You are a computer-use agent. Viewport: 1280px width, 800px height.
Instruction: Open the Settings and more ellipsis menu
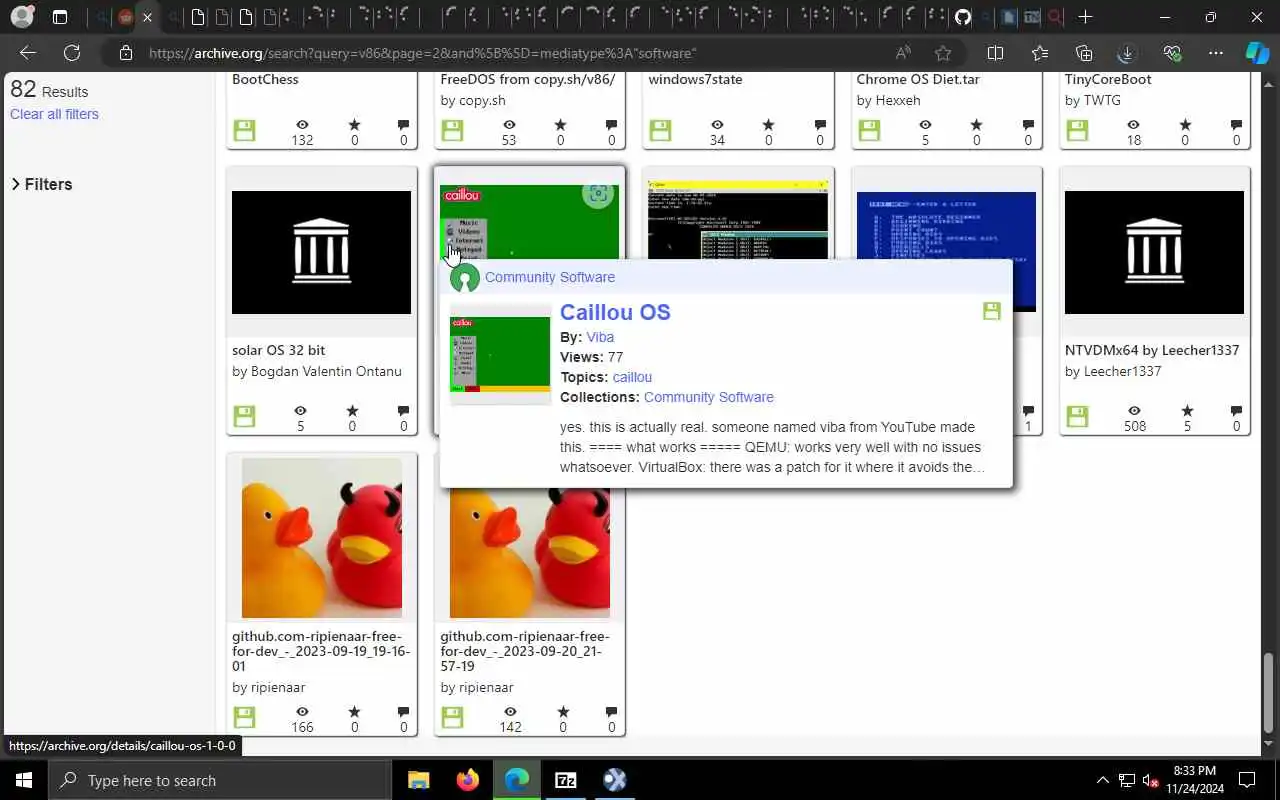coord(1216,53)
